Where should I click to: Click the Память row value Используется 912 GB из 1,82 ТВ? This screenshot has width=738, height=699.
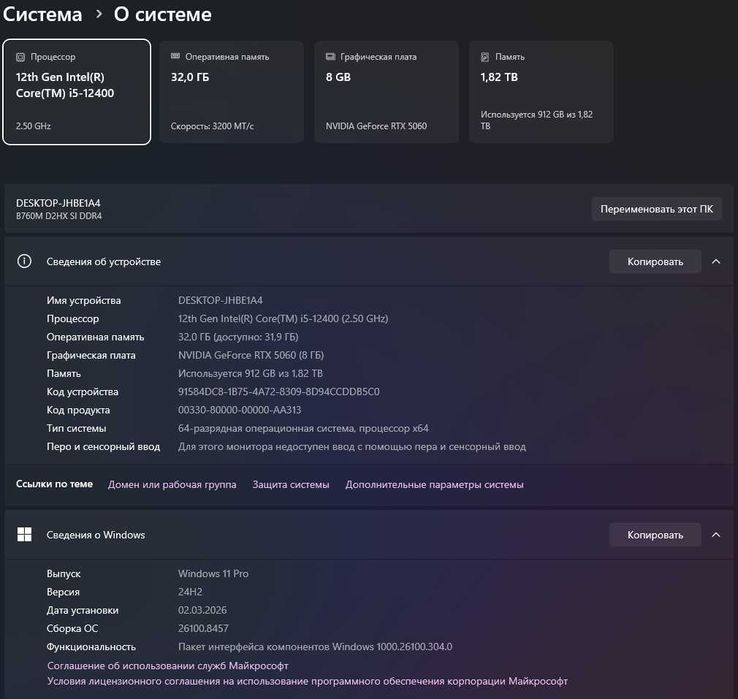250,373
